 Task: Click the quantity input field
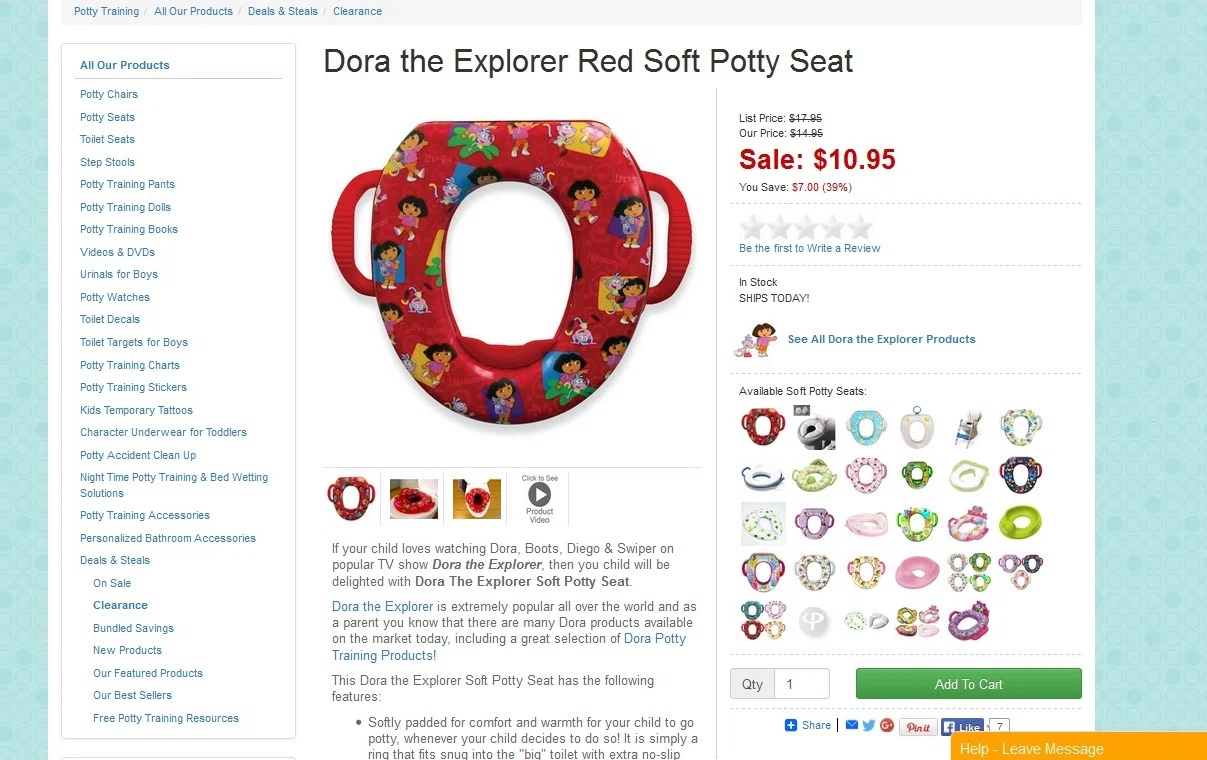(802, 684)
